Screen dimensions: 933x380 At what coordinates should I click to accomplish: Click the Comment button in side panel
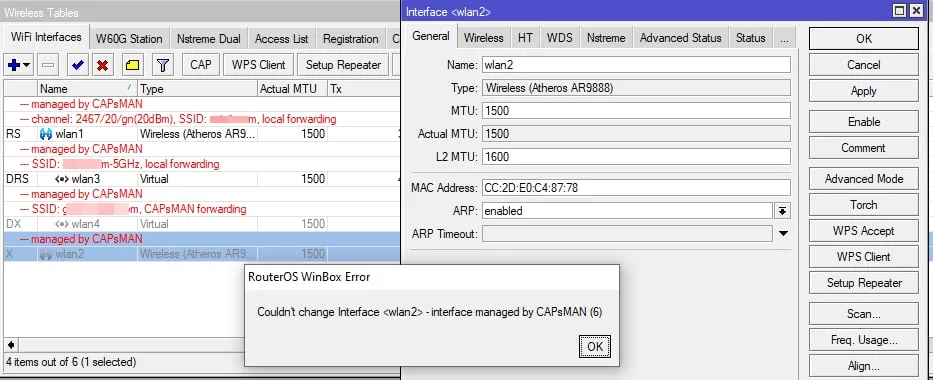(863, 148)
